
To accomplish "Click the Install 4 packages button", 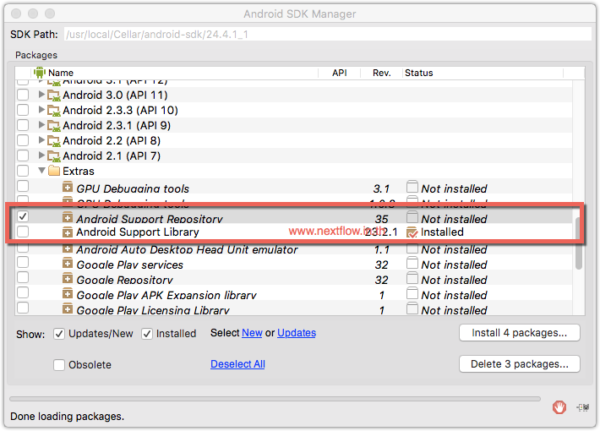I will pos(518,332).
